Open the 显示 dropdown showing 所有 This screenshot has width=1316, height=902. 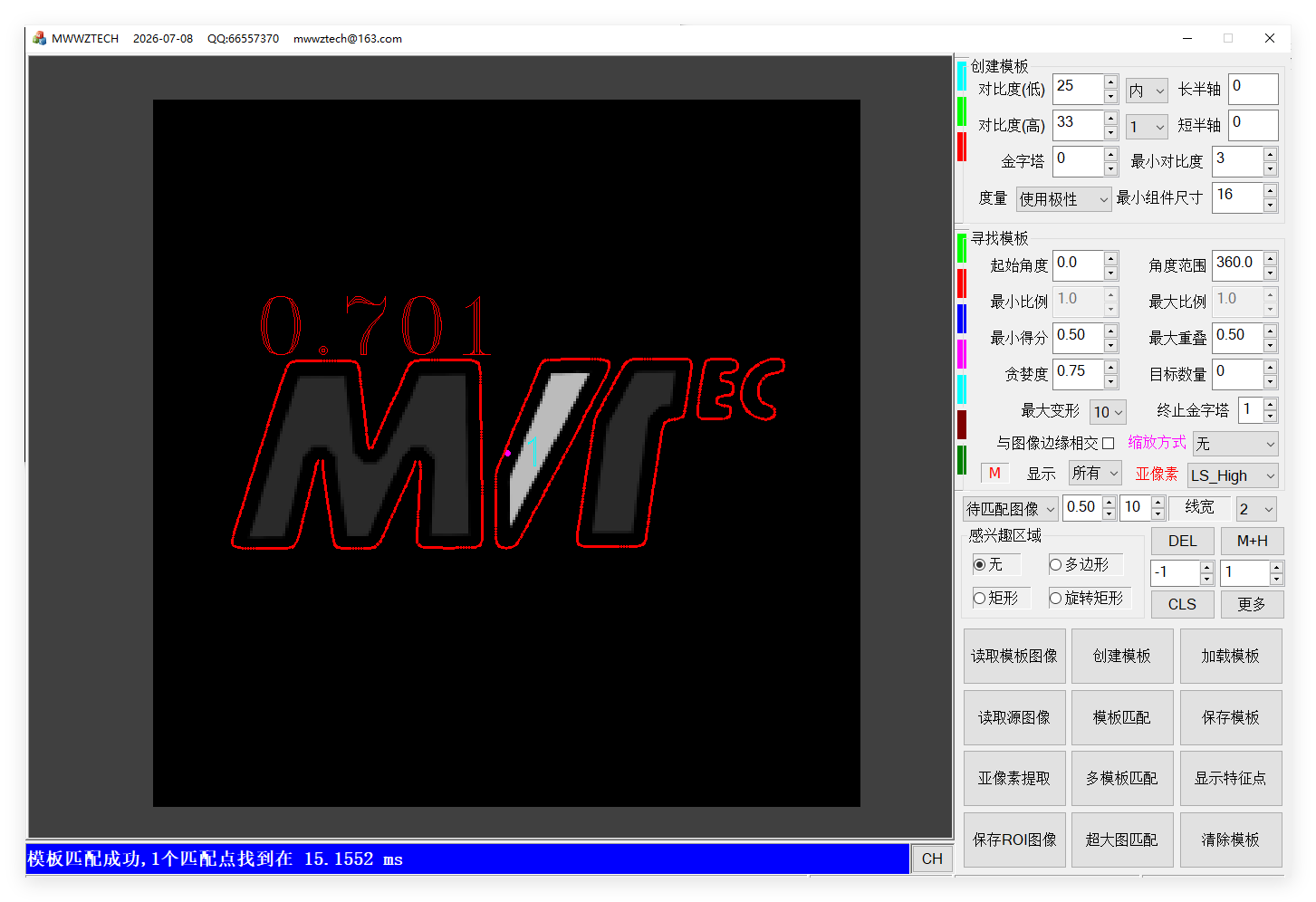1095,473
